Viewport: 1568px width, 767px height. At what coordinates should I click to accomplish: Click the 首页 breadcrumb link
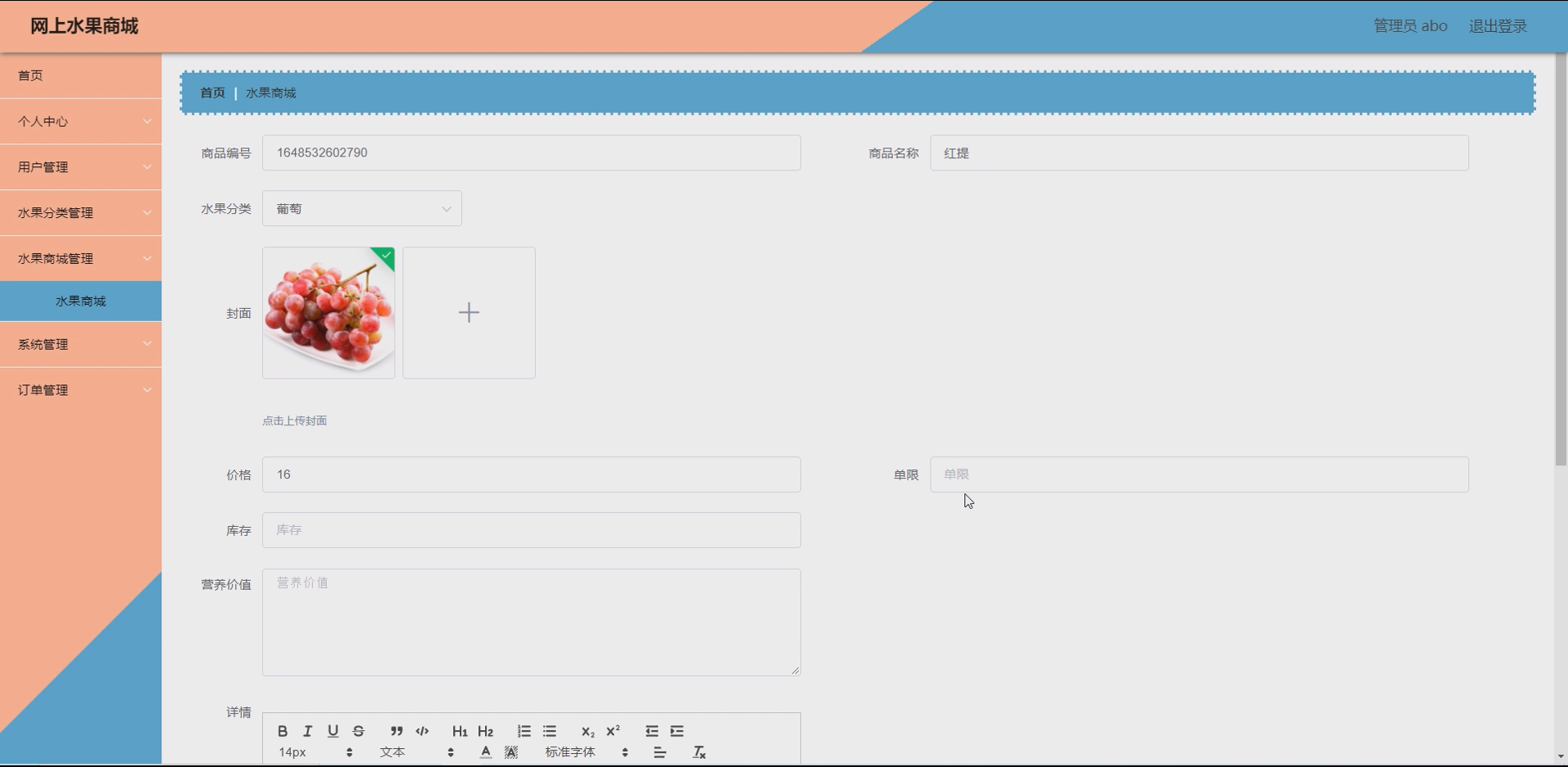pos(212,93)
